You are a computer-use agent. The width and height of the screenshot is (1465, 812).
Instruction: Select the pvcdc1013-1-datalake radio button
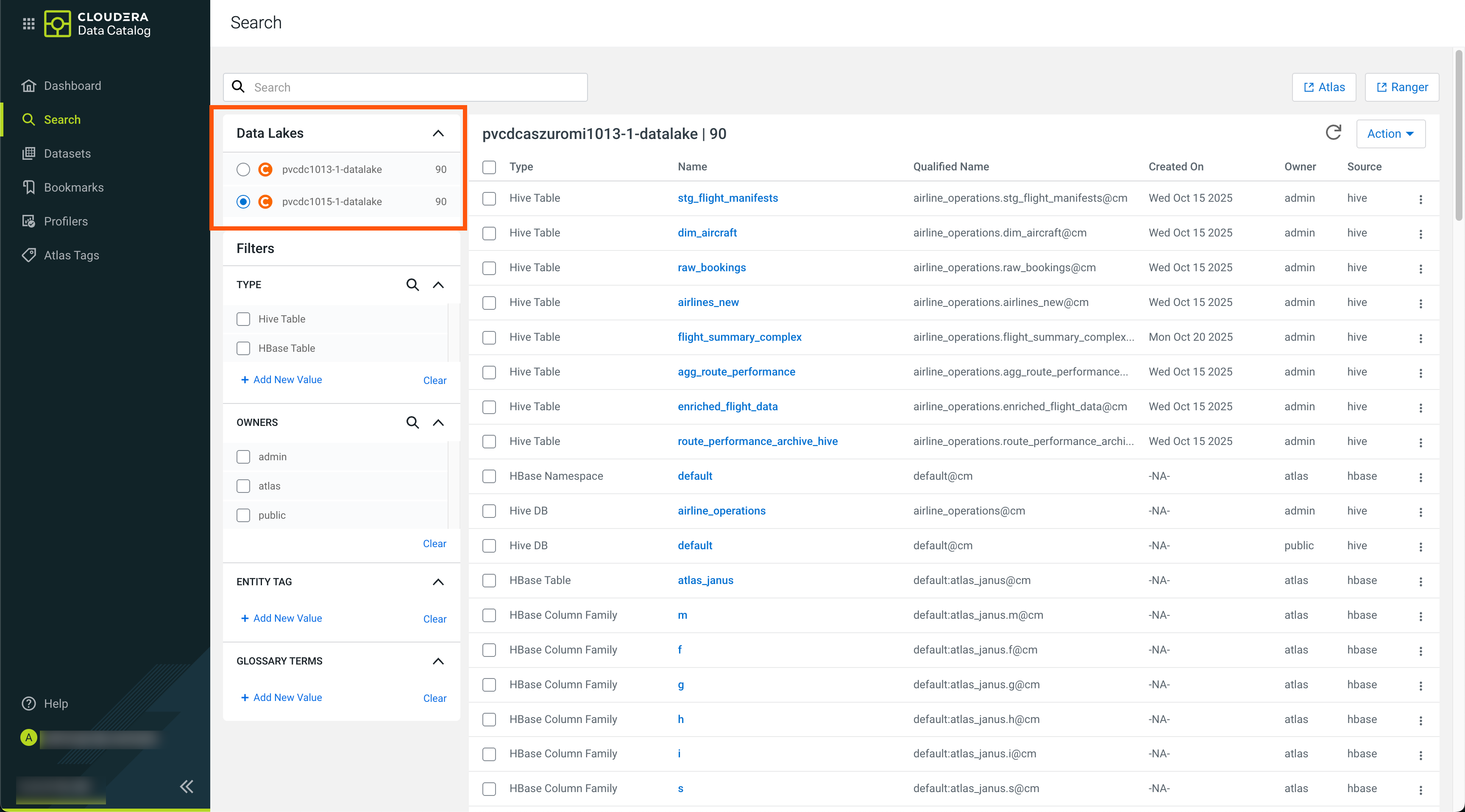coord(243,170)
